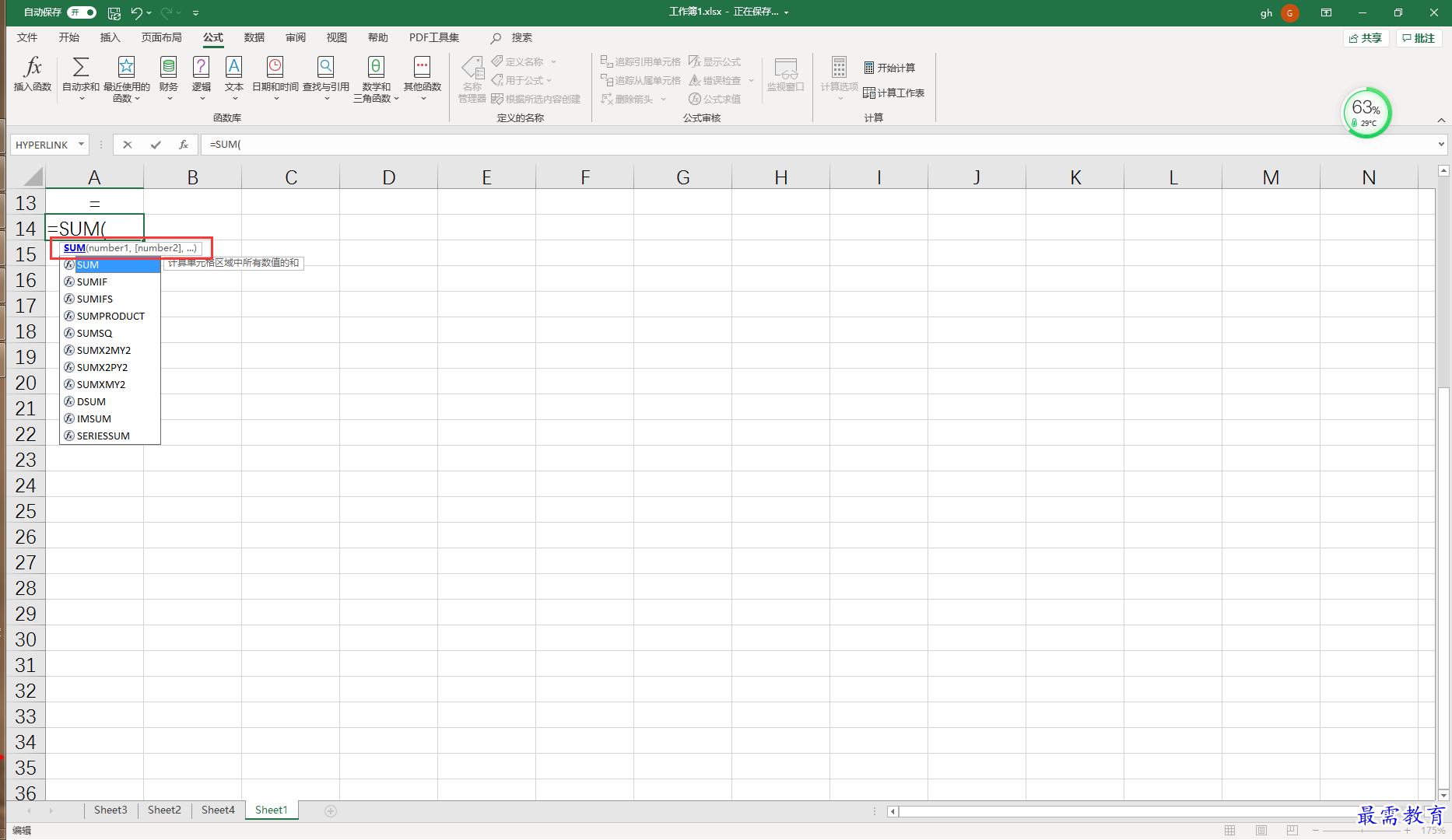Expand the formula bar chevron
The width and height of the screenshot is (1452, 840).
point(1441,145)
